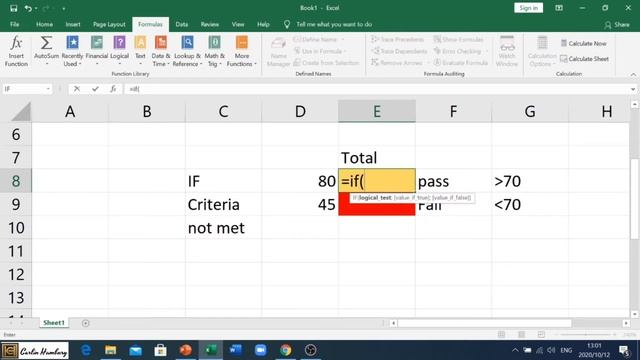640x360 pixels.
Task: Open More Functions menu
Action: [242, 51]
